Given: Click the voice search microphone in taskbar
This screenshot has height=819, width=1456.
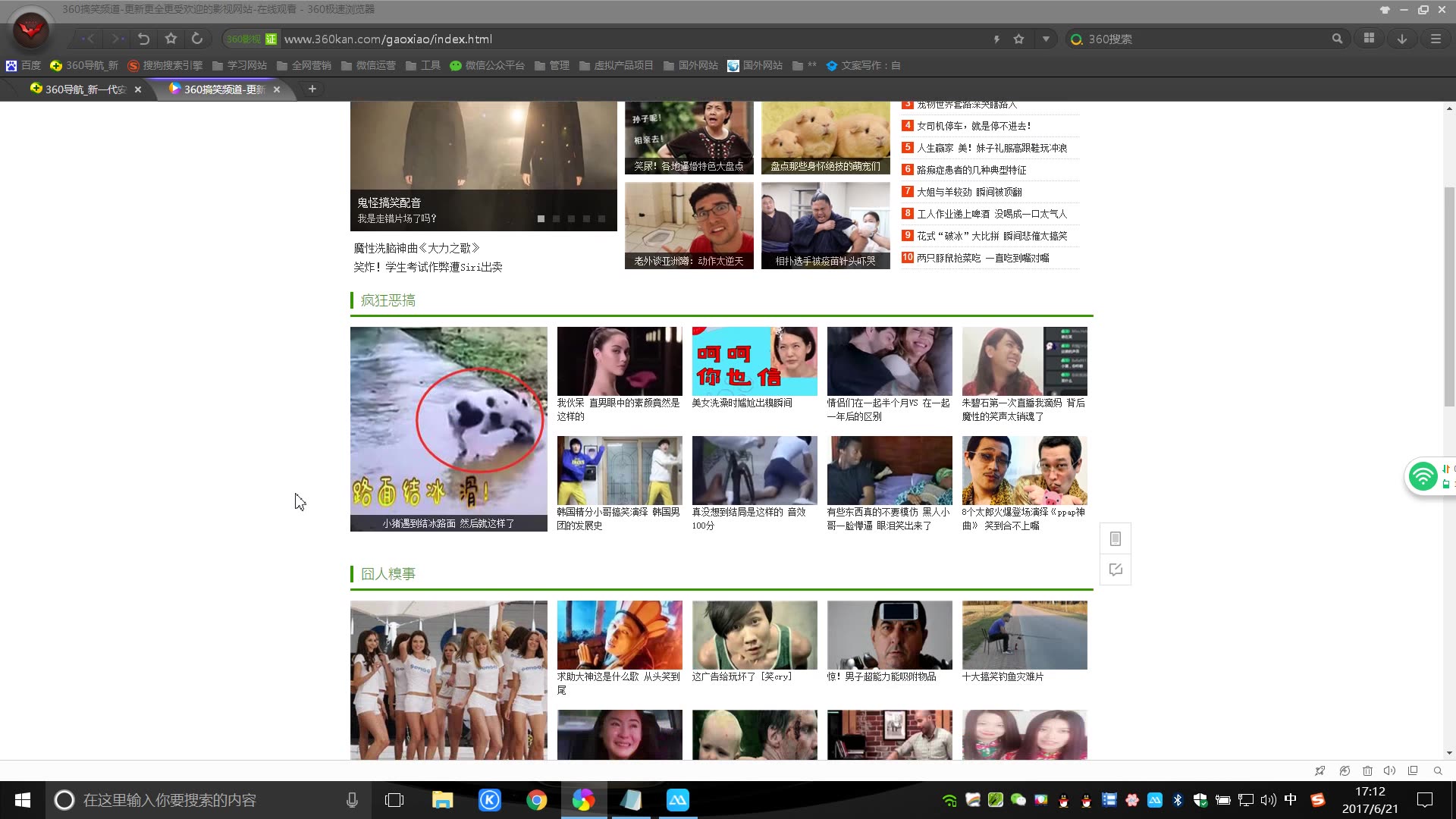Looking at the screenshot, I should coord(351,799).
